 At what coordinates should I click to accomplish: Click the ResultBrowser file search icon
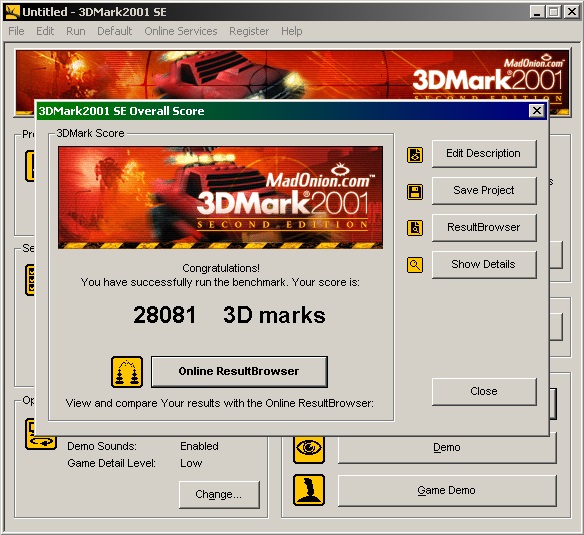(x=415, y=228)
